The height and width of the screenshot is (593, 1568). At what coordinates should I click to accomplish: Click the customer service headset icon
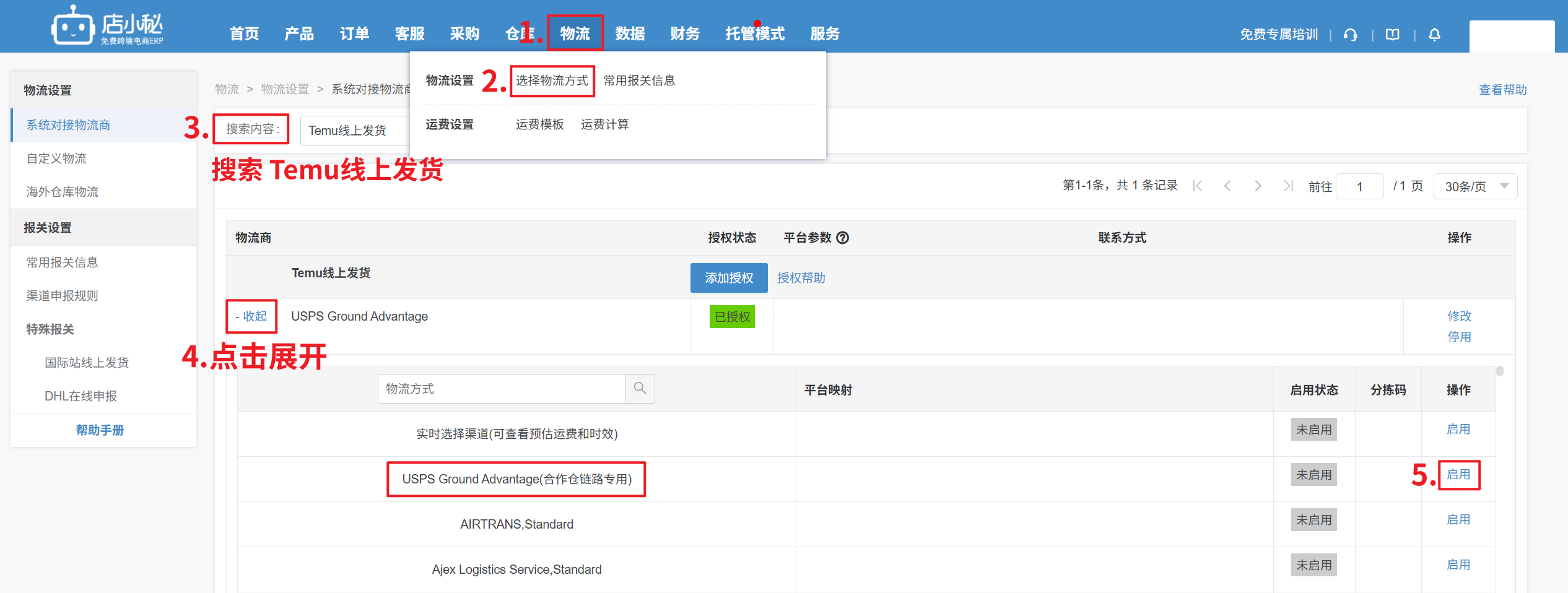1350,35
